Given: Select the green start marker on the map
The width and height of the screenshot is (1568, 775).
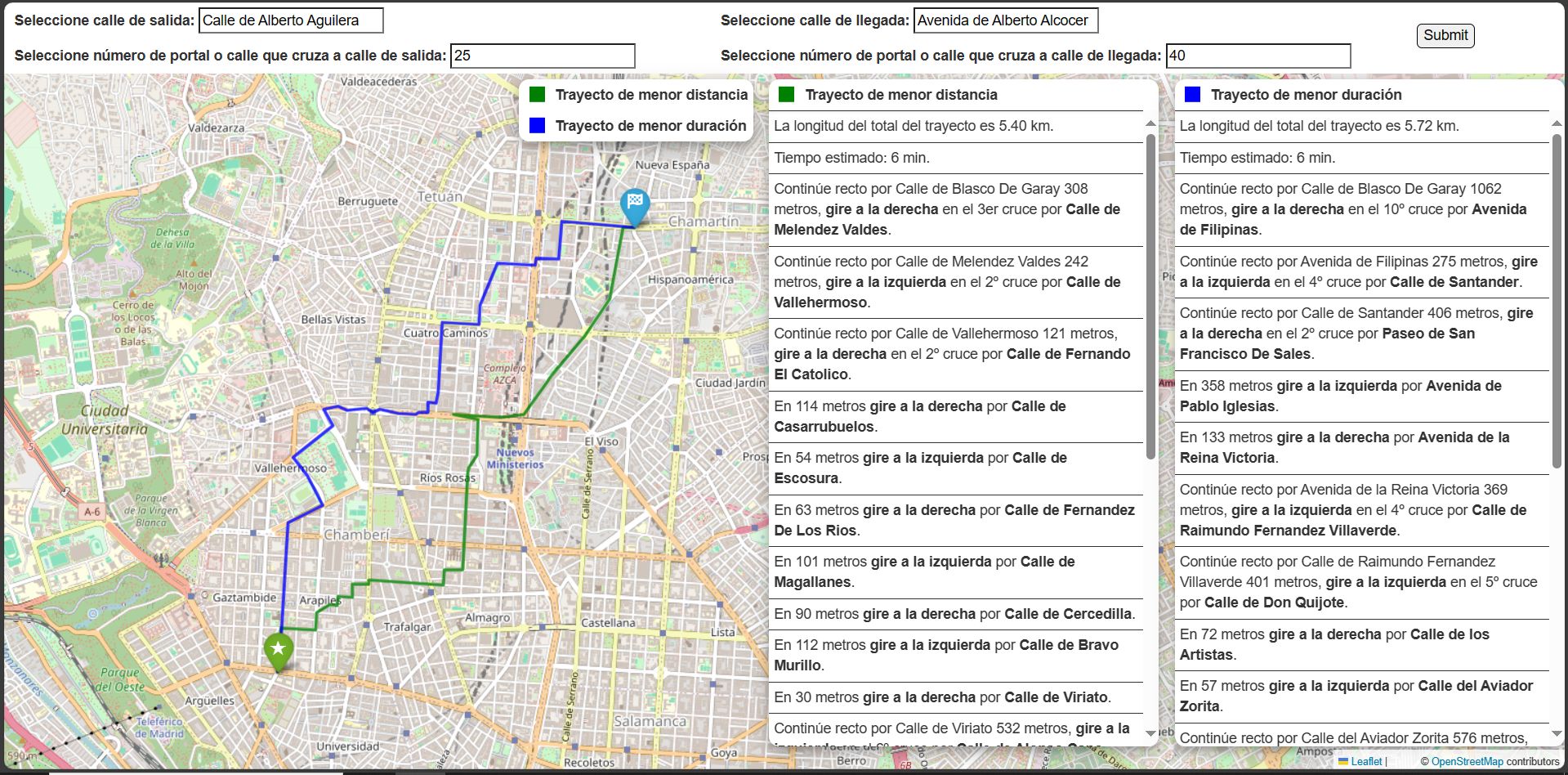Looking at the screenshot, I should [278, 650].
